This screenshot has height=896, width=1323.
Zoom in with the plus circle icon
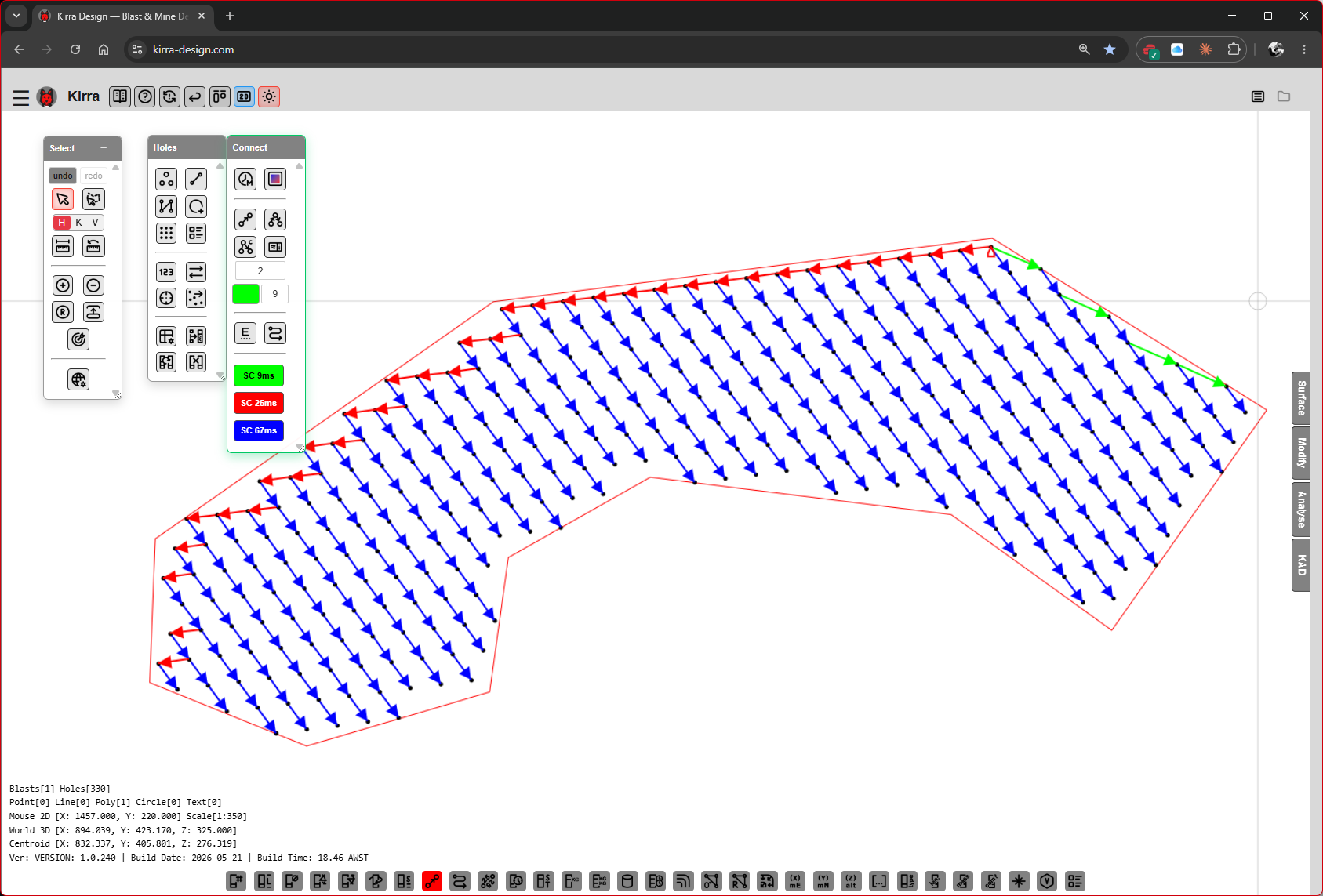64,285
